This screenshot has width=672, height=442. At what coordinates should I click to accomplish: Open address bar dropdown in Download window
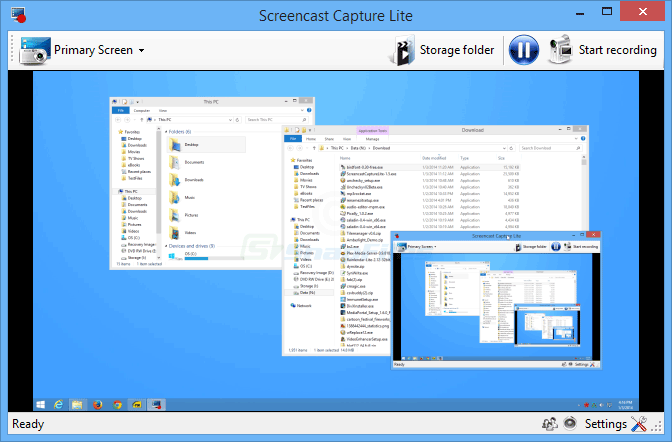504,148
